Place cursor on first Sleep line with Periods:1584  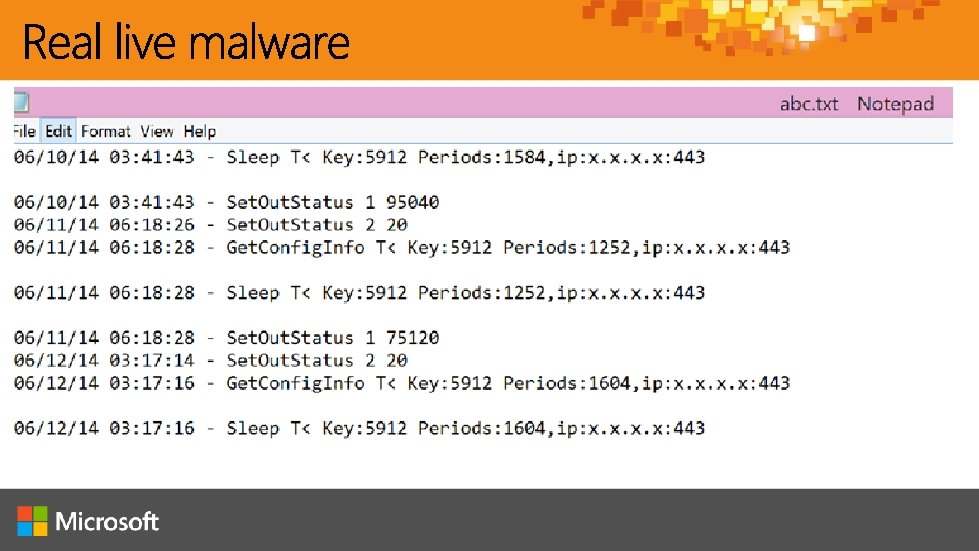(360, 157)
